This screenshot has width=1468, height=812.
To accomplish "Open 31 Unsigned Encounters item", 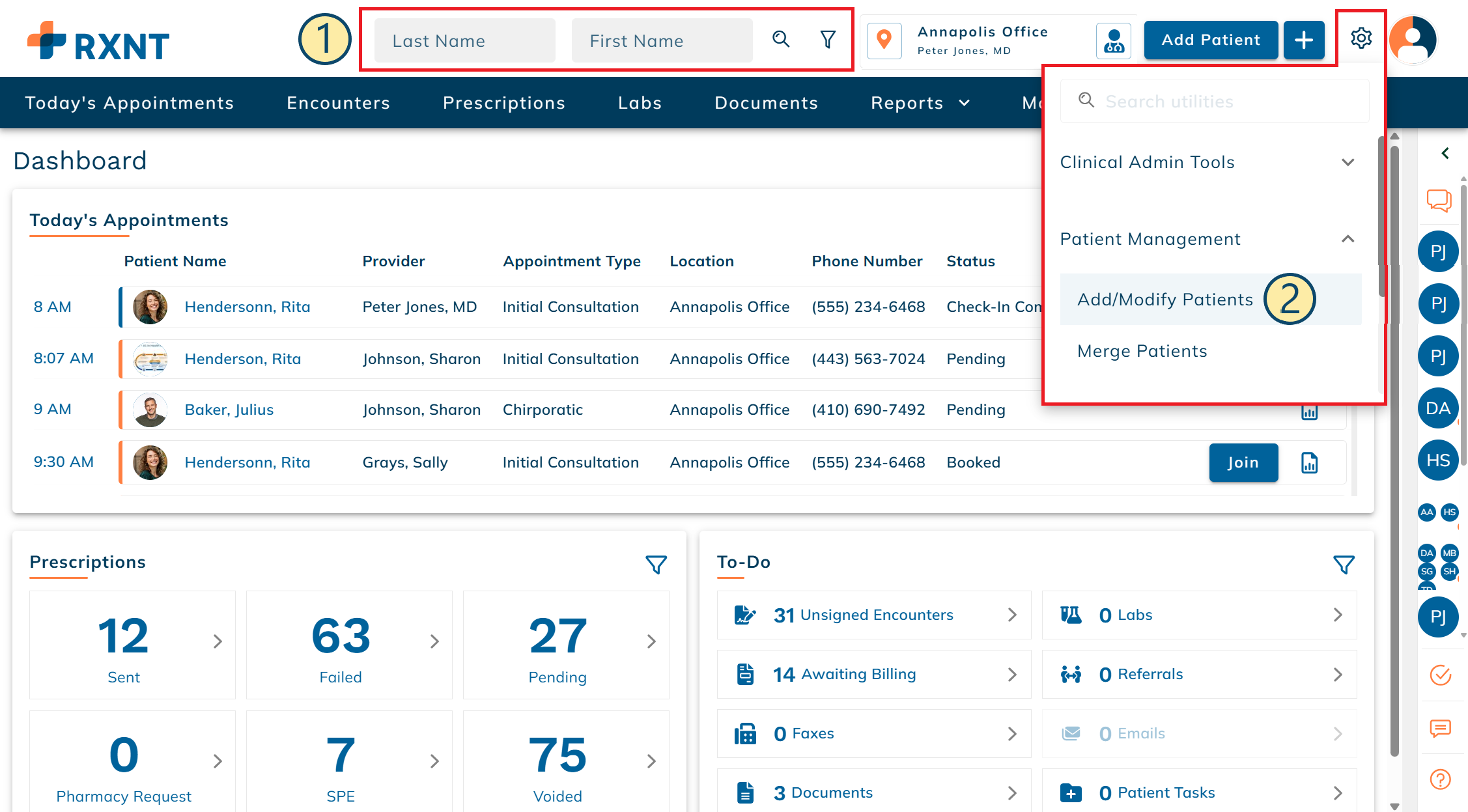I will point(874,615).
